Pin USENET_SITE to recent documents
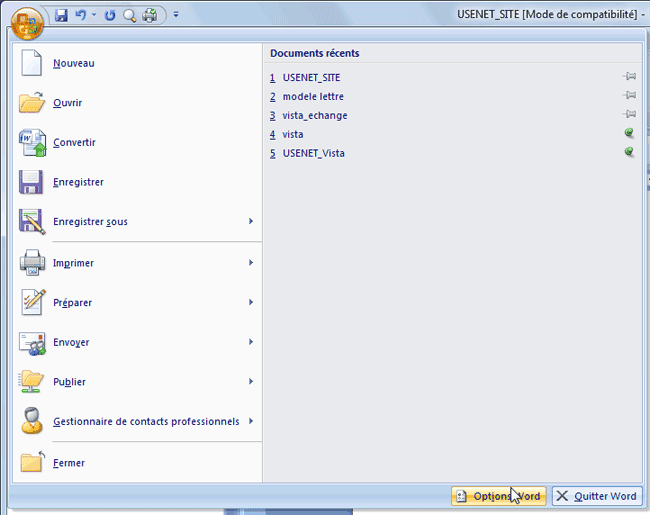 click(629, 77)
